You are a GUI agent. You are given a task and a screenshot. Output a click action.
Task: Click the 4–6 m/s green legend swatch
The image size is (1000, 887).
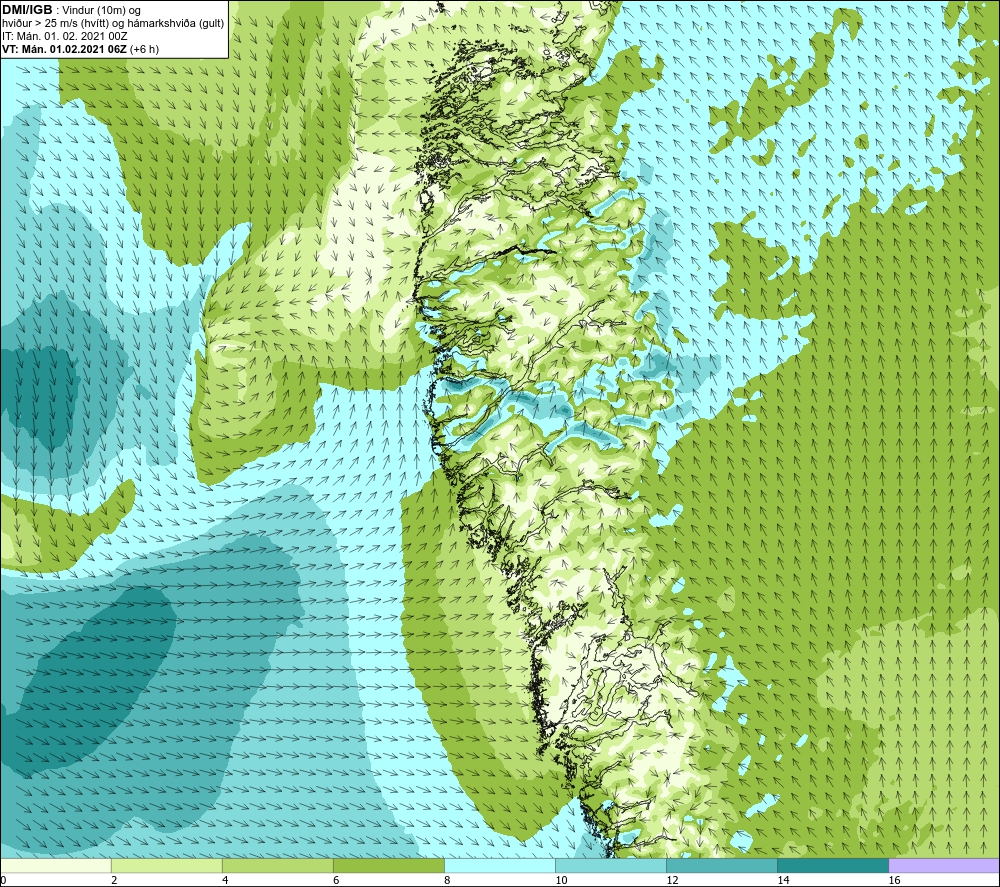[278, 866]
